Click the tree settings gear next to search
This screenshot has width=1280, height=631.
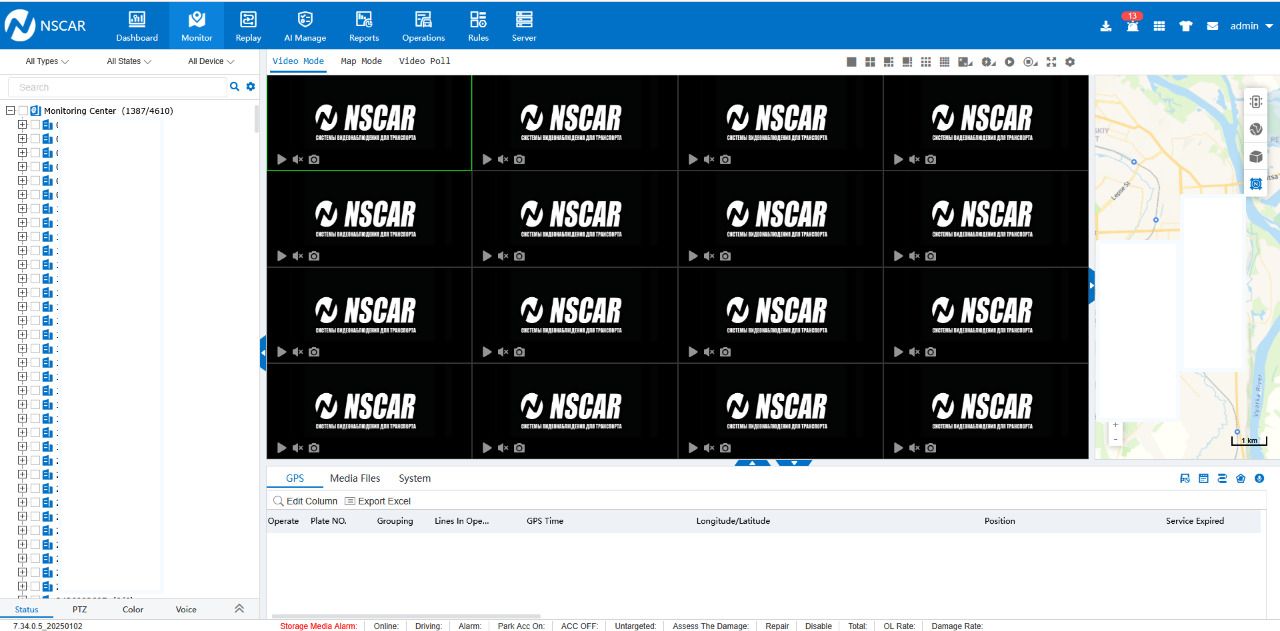(x=251, y=87)
